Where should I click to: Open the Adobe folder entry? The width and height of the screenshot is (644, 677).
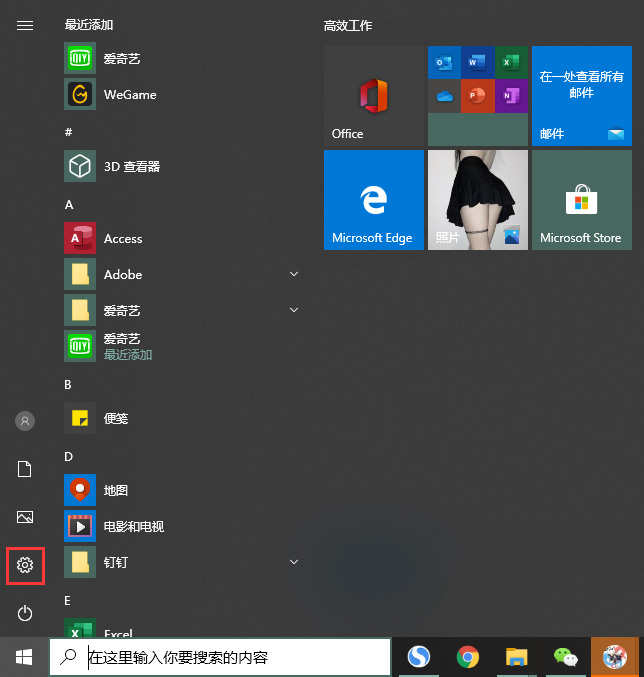(x=181, y=274)
